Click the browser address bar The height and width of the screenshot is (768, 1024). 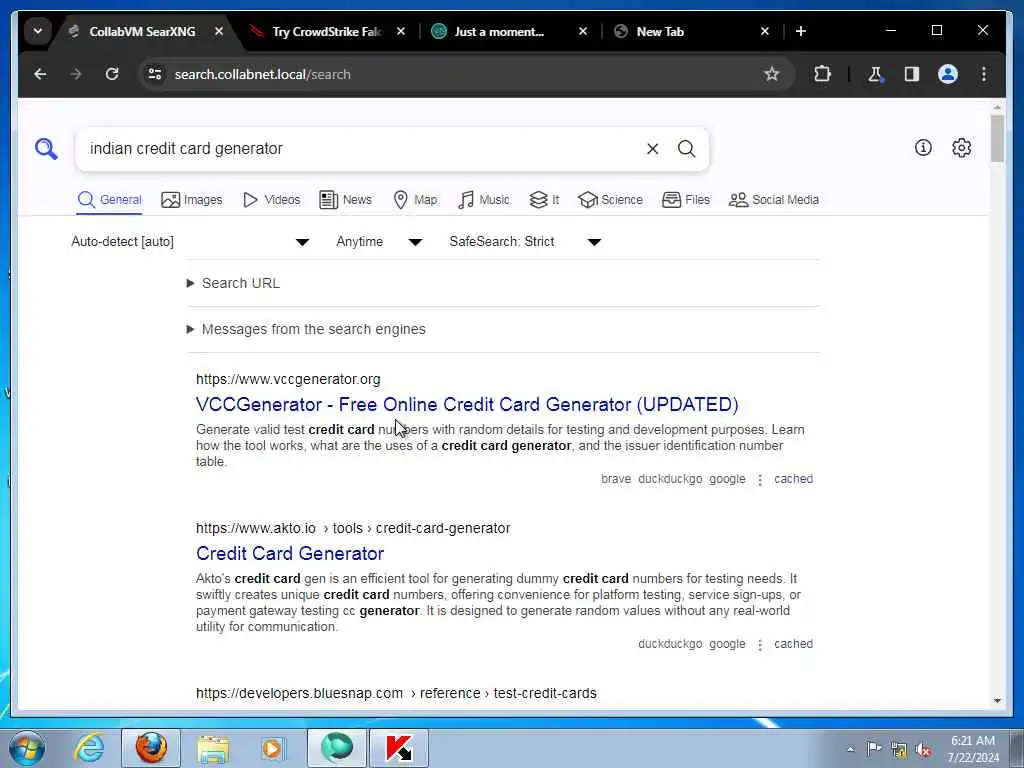tap(457, 74)
